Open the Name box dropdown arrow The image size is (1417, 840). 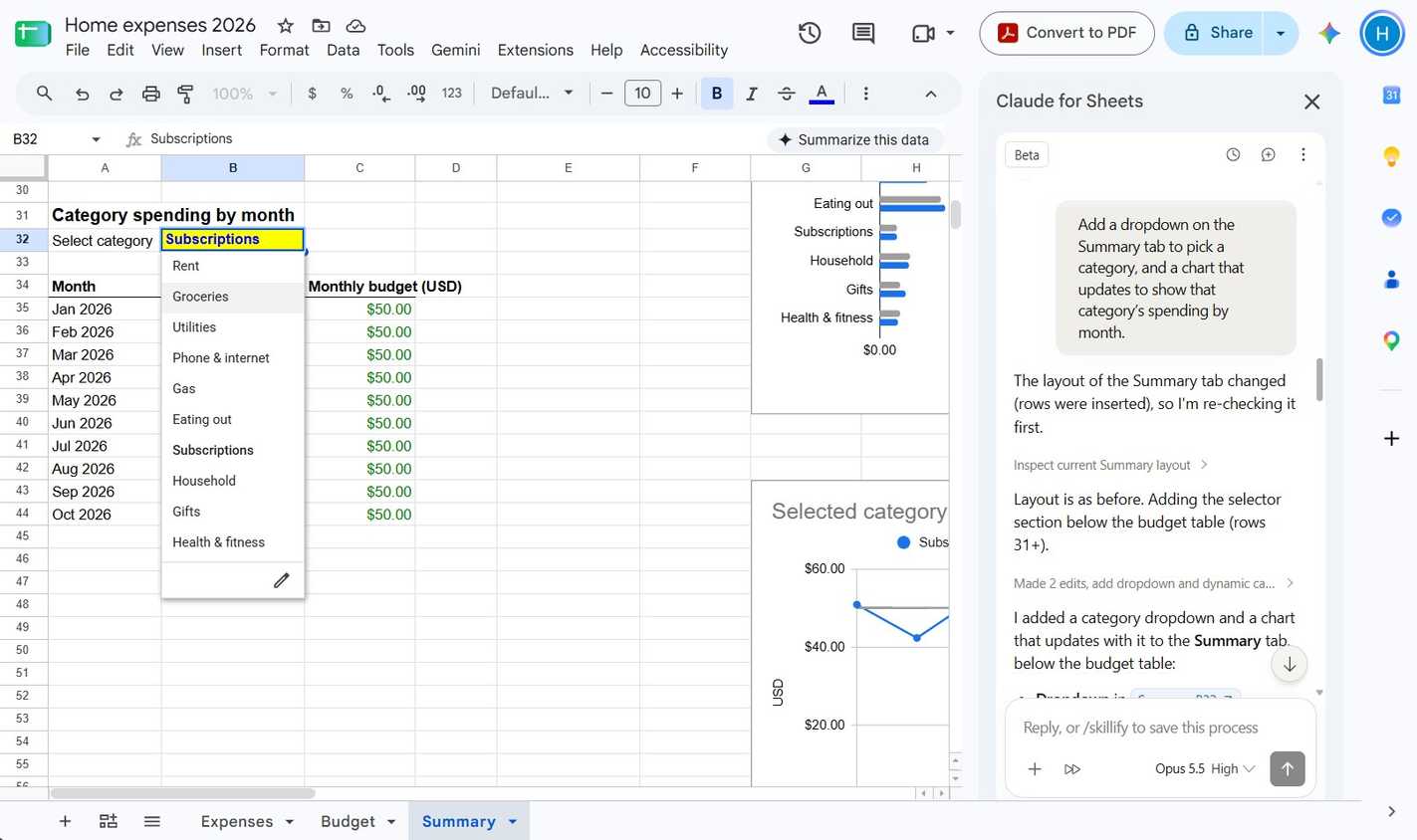pos(96,139)
